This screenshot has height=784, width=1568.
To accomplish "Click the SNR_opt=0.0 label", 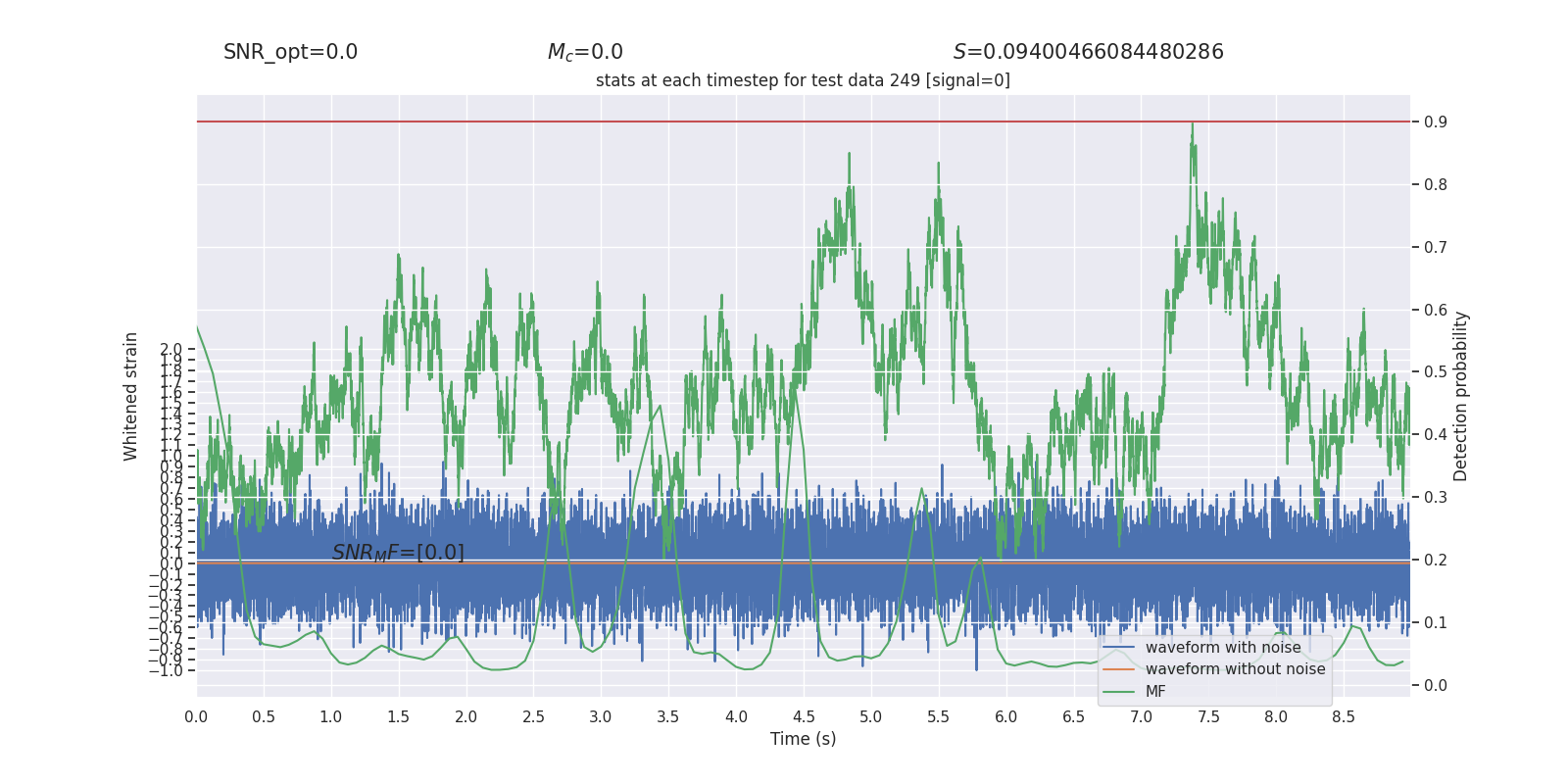I will pyautogui.click(x=290, y=52).
